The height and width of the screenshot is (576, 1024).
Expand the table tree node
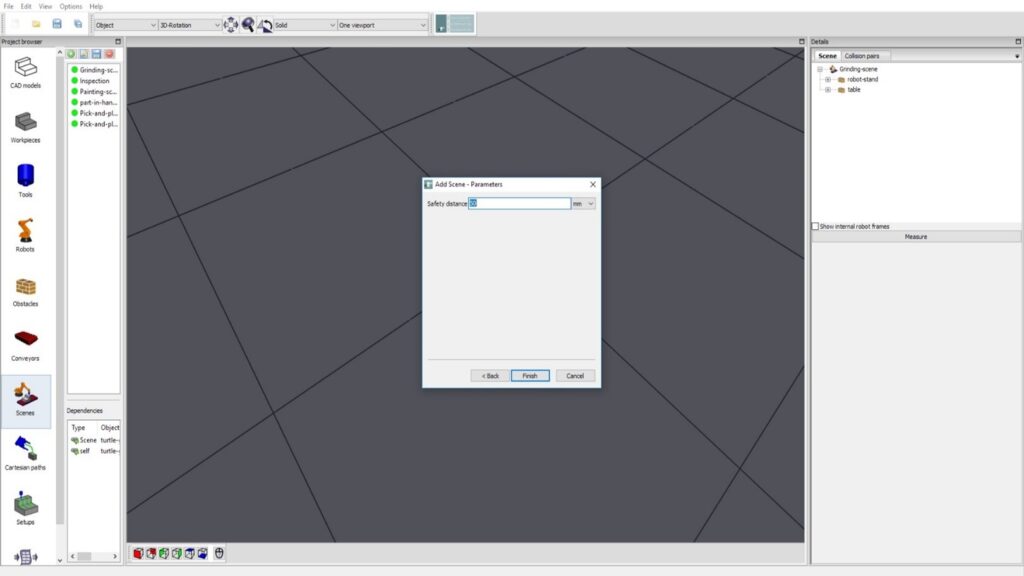pyautogui.click(x=828, y=90)
